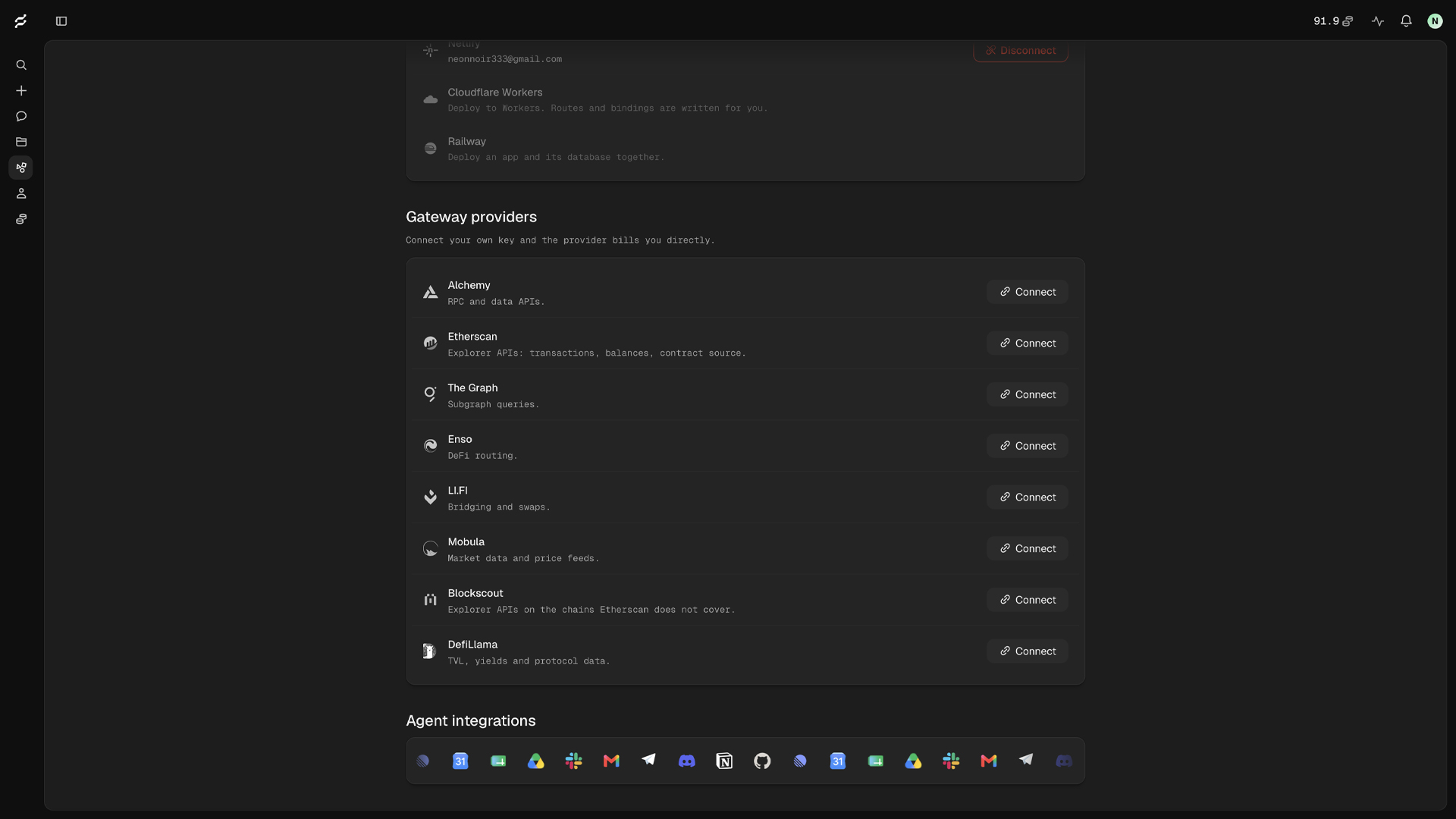Viewport: 1456px width, 819px height.
Task: Click 'RPC and data APIs.' description
Action: click(x=497, y=302)
